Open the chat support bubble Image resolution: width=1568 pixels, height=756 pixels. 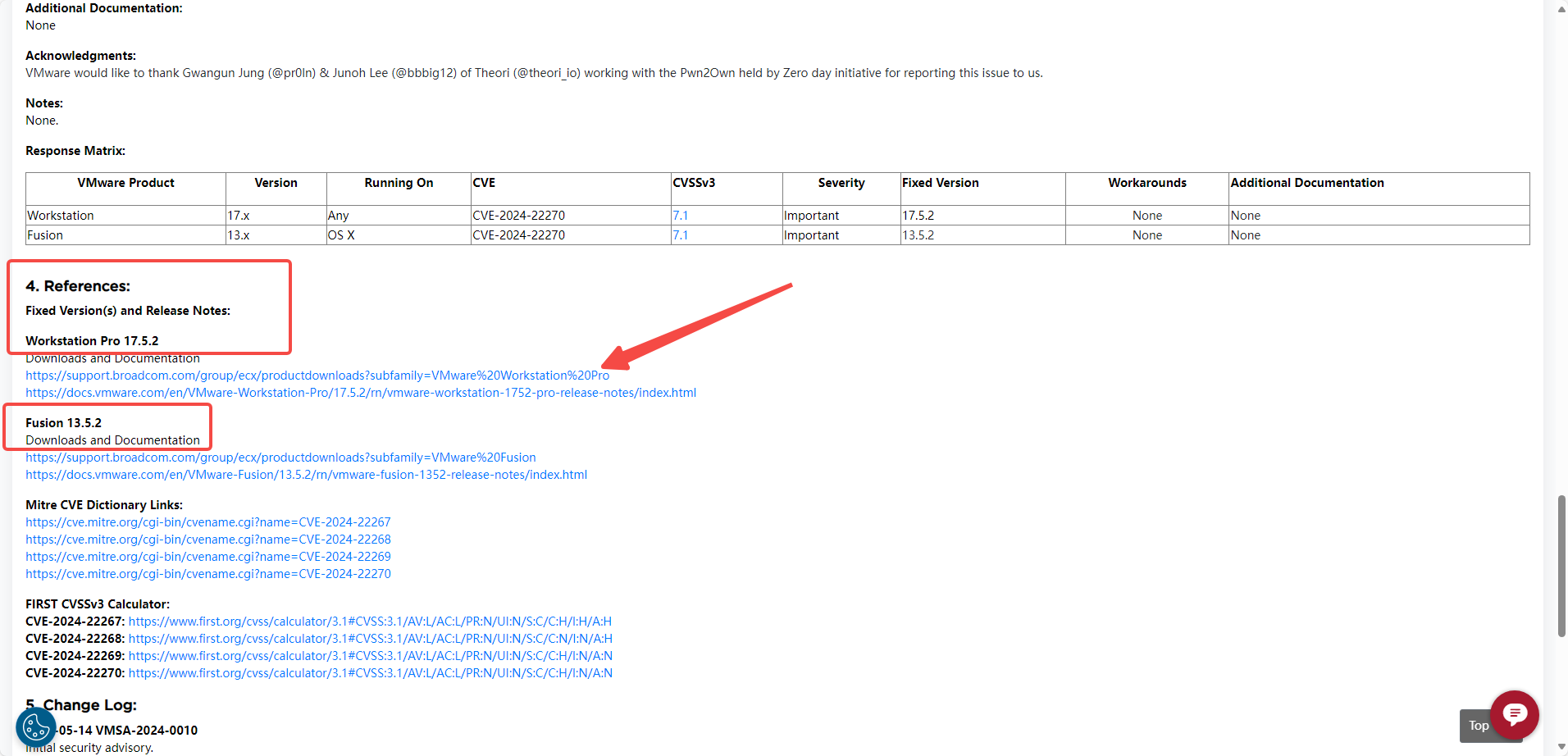[x=1515, y=714]
